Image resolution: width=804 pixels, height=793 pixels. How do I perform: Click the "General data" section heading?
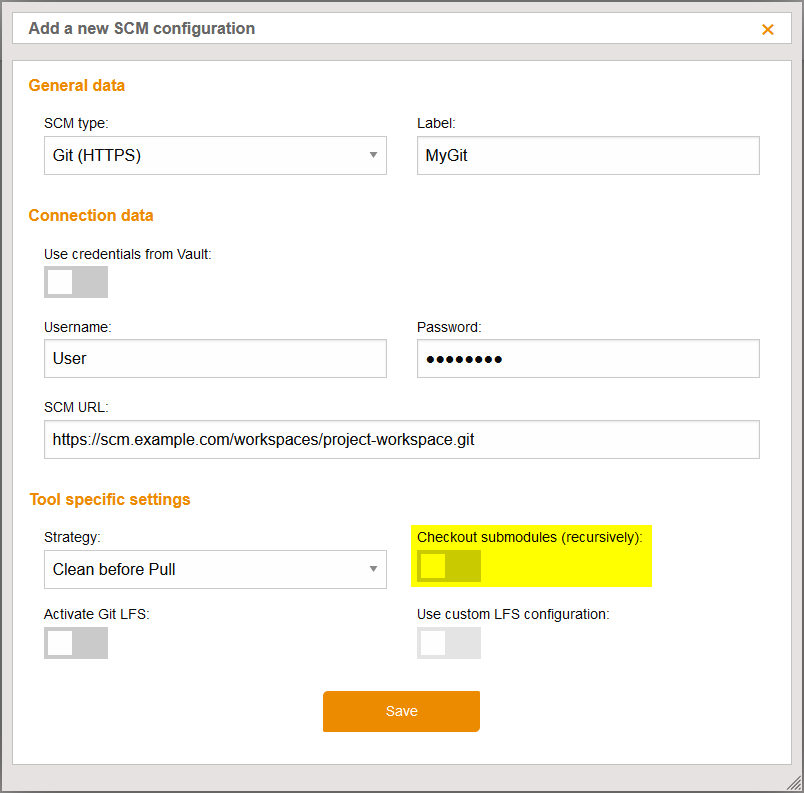point(76,86)
